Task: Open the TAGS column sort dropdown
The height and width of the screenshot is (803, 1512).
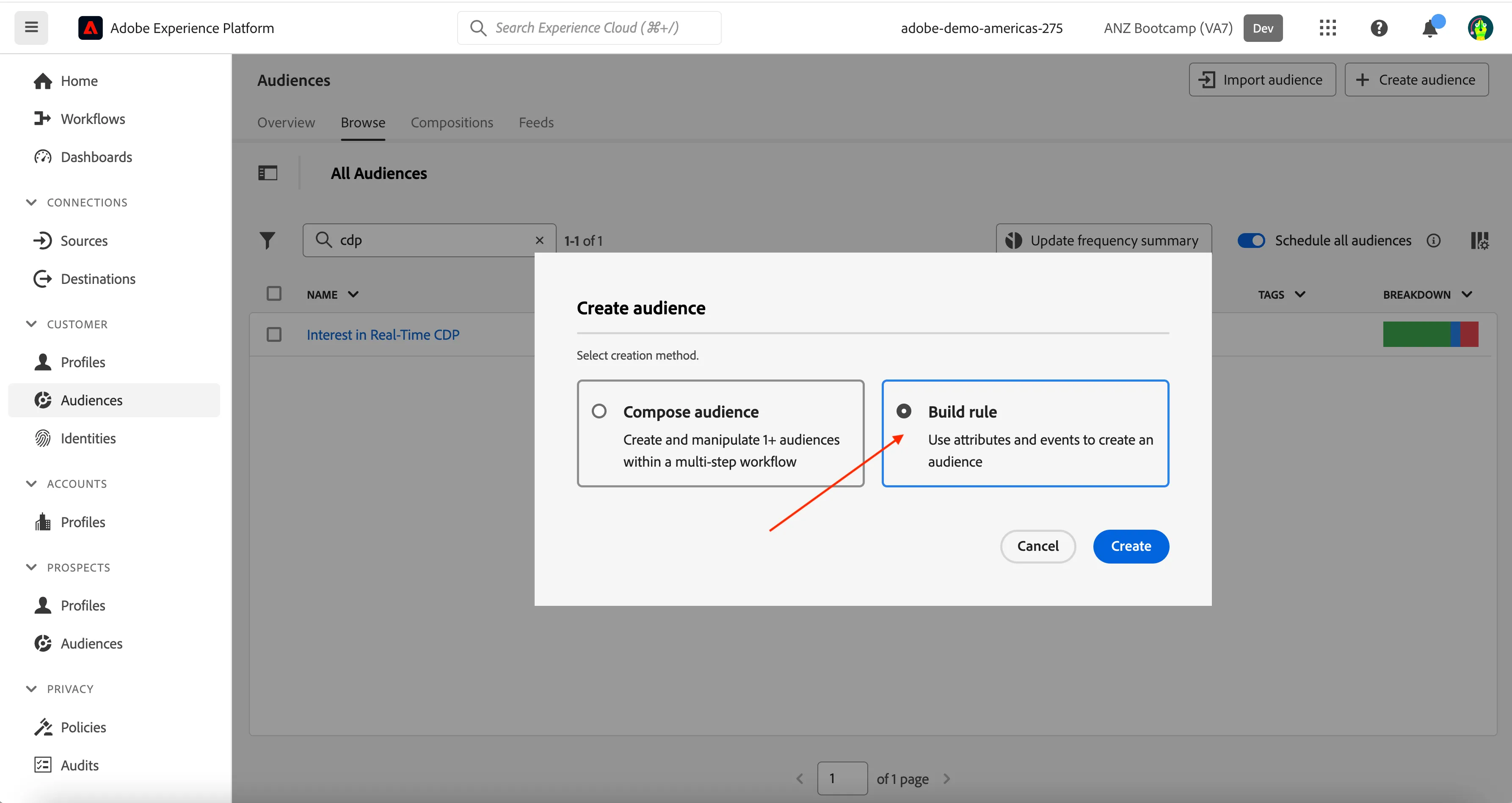Action: click(x=1300, y=294)
